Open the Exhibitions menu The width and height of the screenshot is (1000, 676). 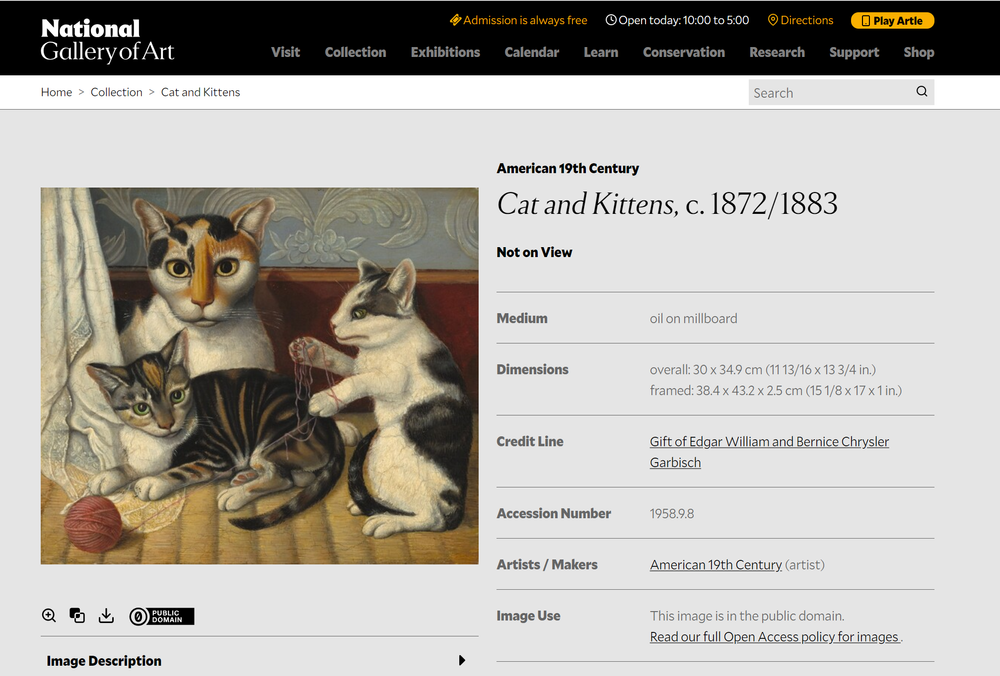point(445,52)
